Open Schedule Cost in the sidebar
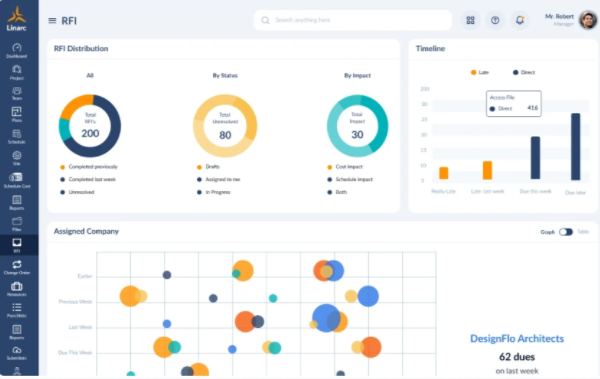 tap(16, 180)
